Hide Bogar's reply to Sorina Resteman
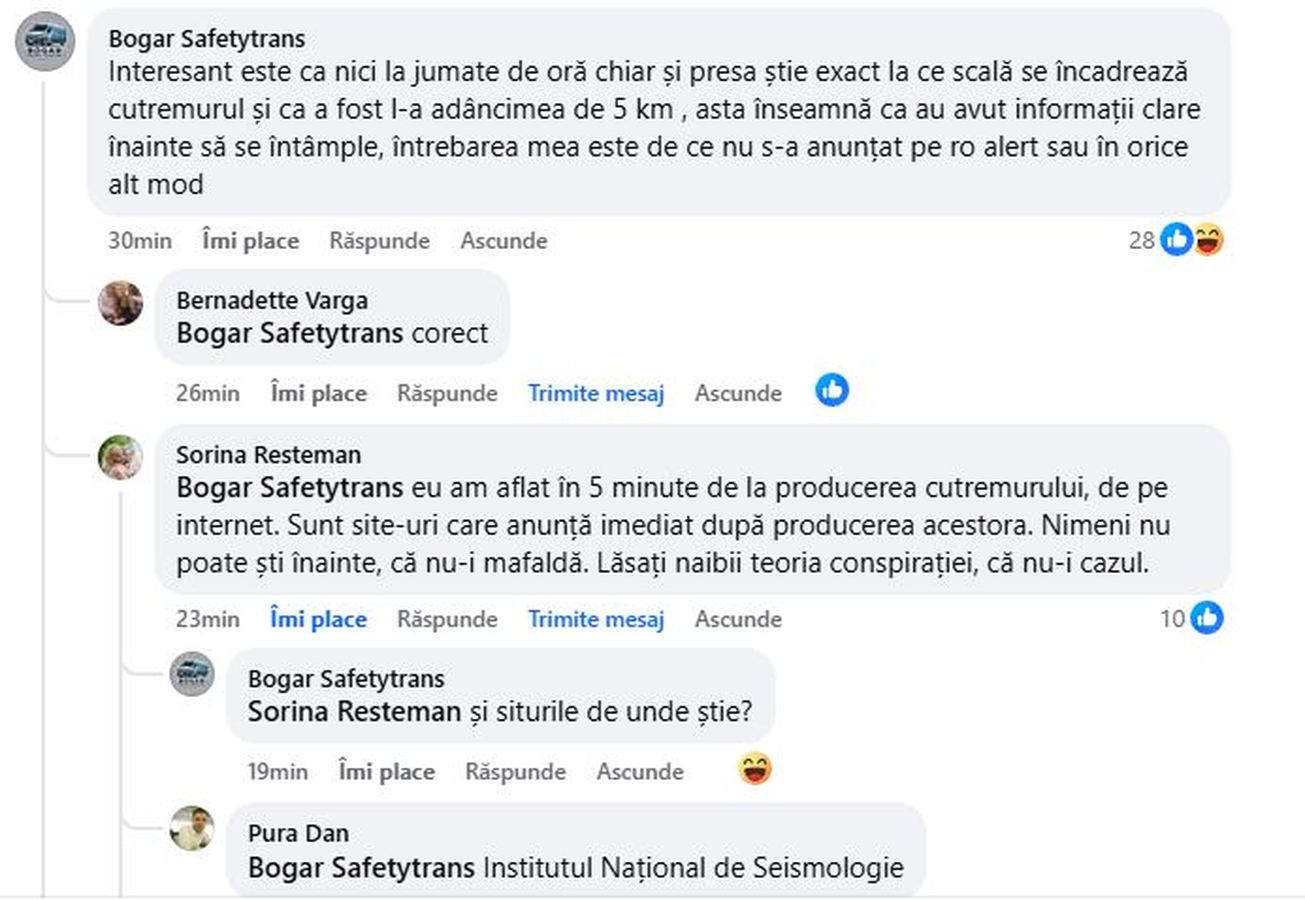Screen dimensions: 1305x900 pos(640,772)
